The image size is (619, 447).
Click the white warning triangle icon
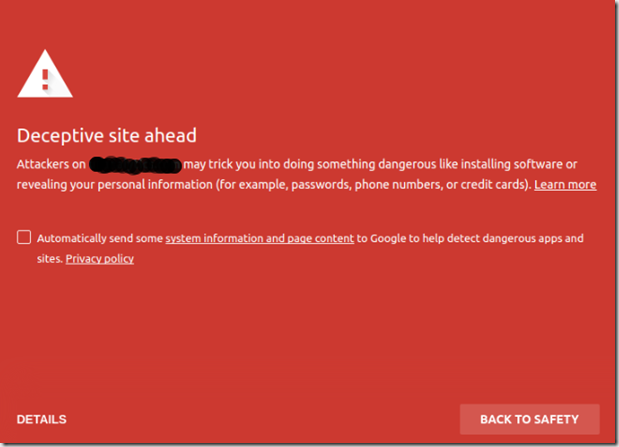point(46,74)
